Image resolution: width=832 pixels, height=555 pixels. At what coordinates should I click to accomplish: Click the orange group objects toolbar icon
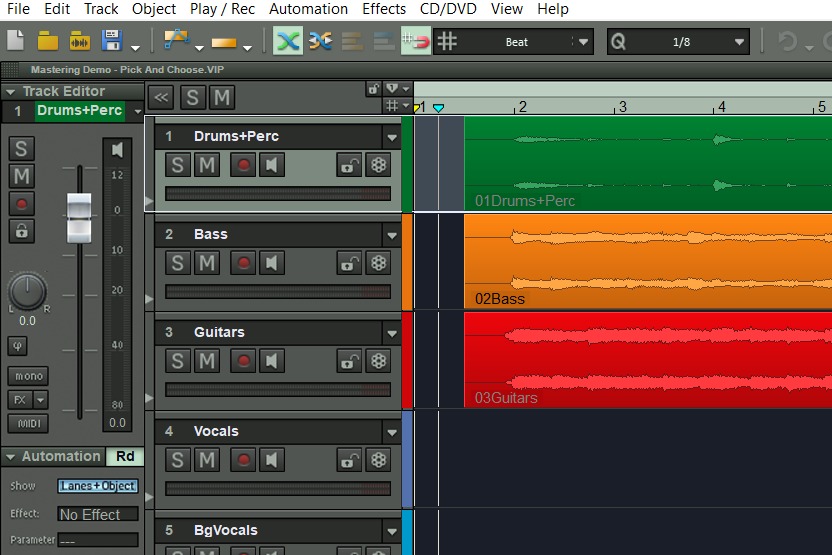(x=352, y=41)
